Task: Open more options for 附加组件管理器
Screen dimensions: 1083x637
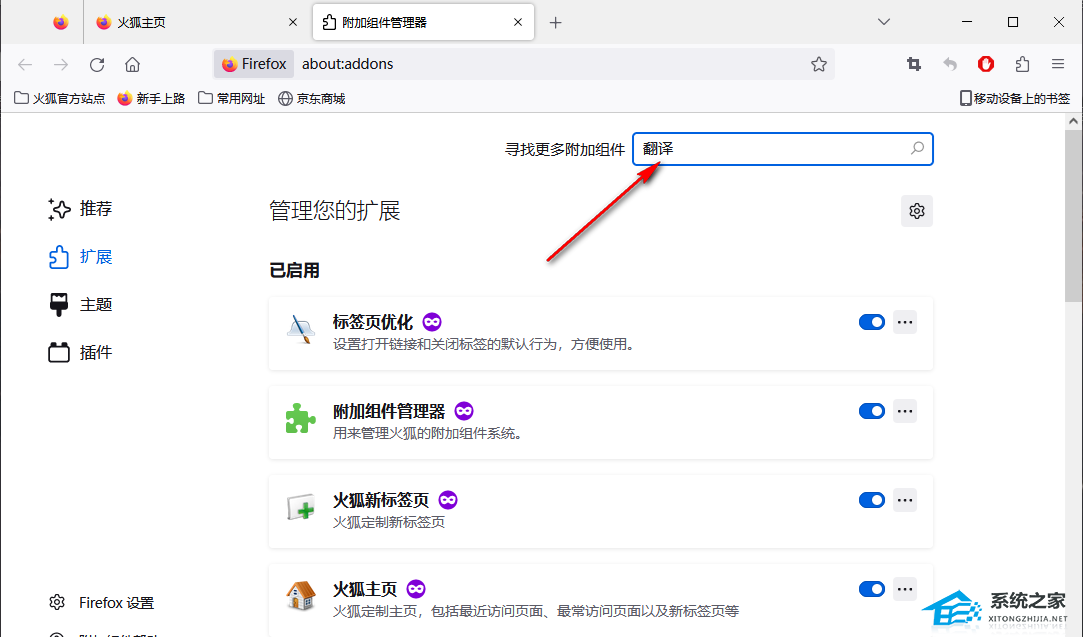Action: click(x=905, y=411)
